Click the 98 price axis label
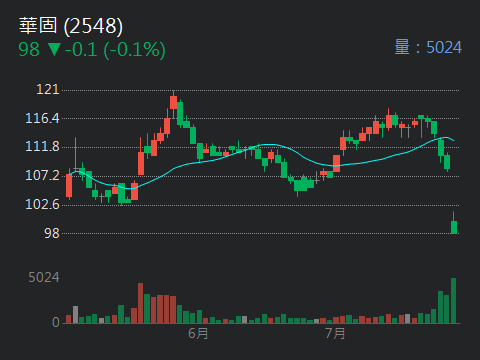The image size is (480, 360). pos(52,233)
